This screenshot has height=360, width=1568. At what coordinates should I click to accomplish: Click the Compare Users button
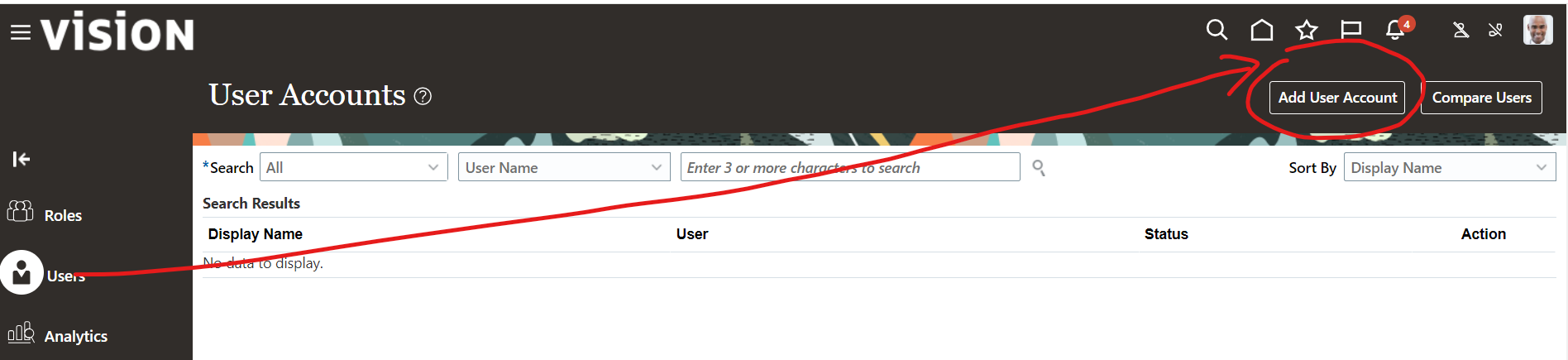coord(1481,98)
